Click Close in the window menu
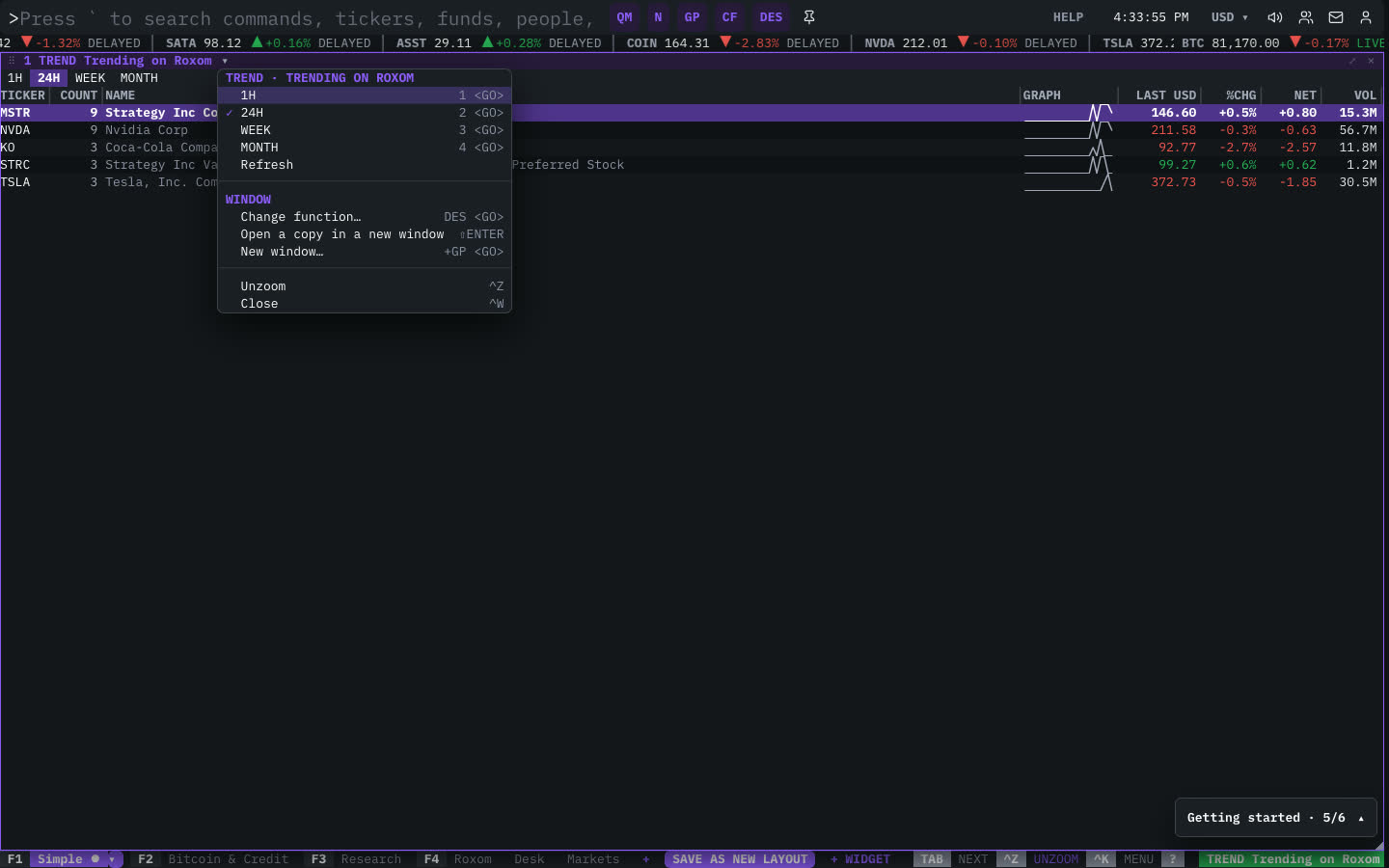This screenshot has width=1389, height=868. 365,304
